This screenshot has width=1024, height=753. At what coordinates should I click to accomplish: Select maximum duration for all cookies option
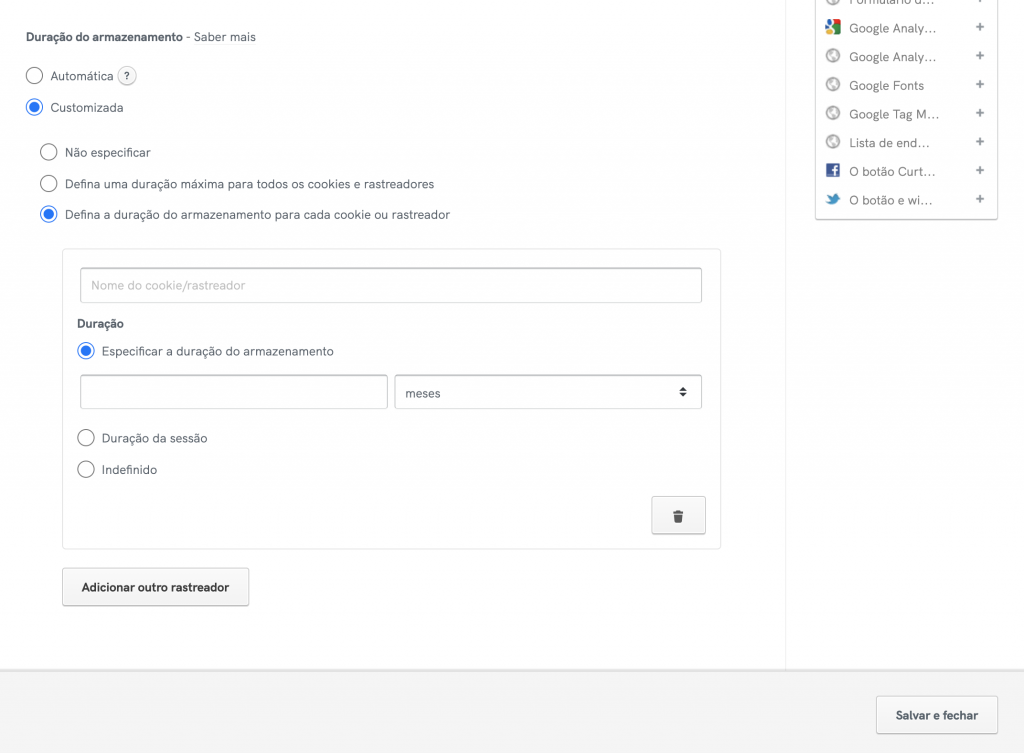[48, 184]
